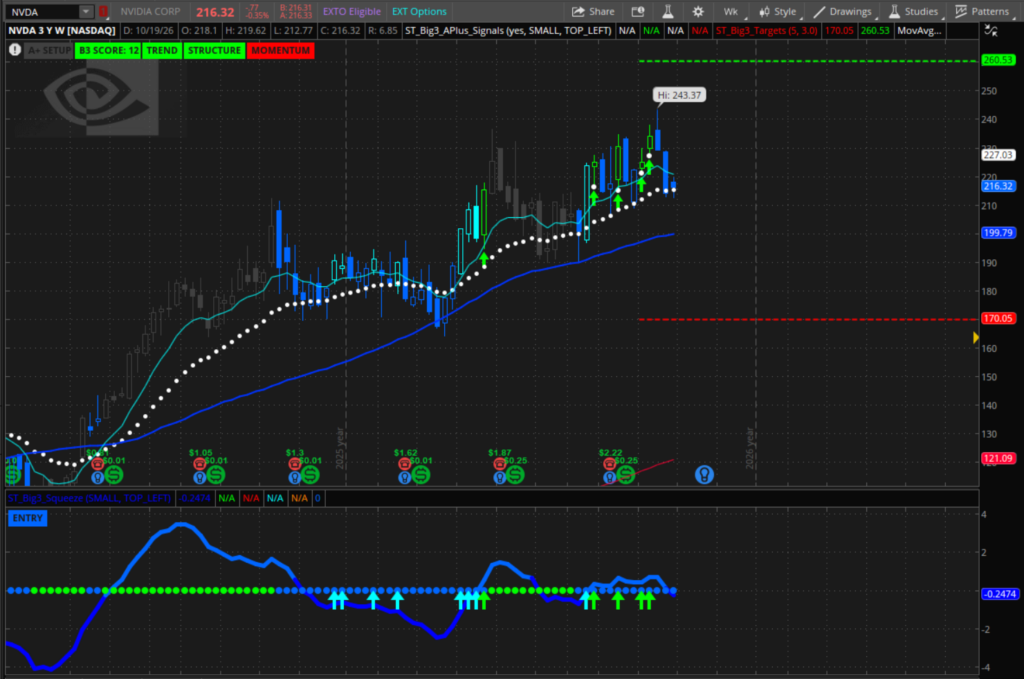Click the large future-event lightbulb icon right of the last candle
The image size is (1024, 679).
click(704, 475)
